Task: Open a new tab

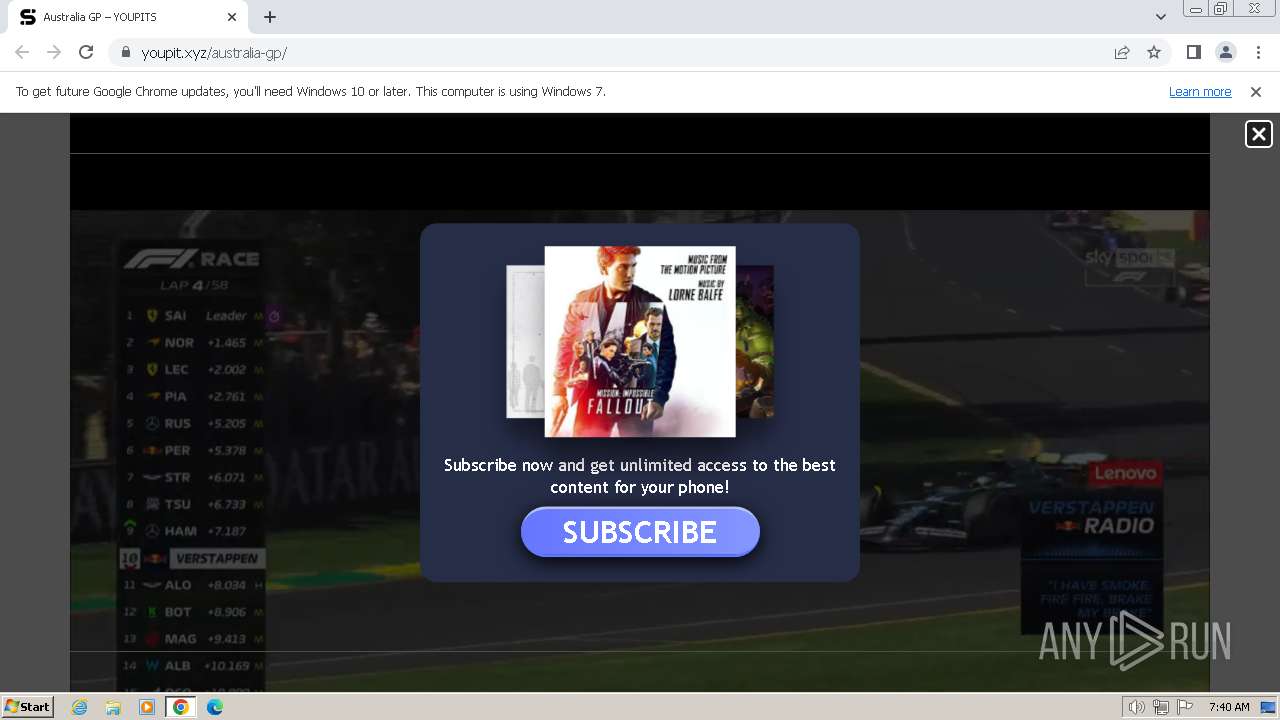Action: click(x=270, y=17)
